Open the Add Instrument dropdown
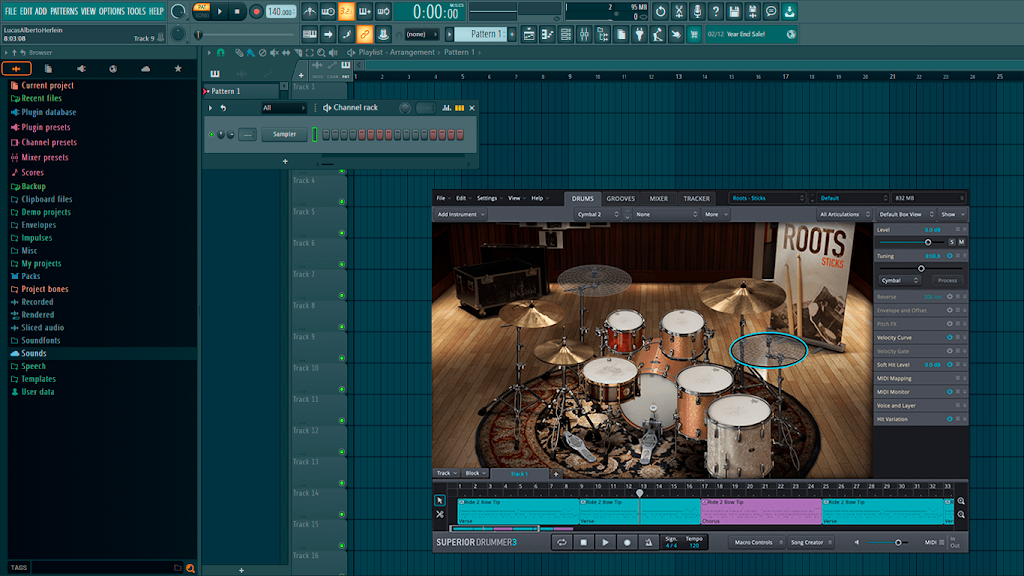1024x576 pixels. [461, 214]
